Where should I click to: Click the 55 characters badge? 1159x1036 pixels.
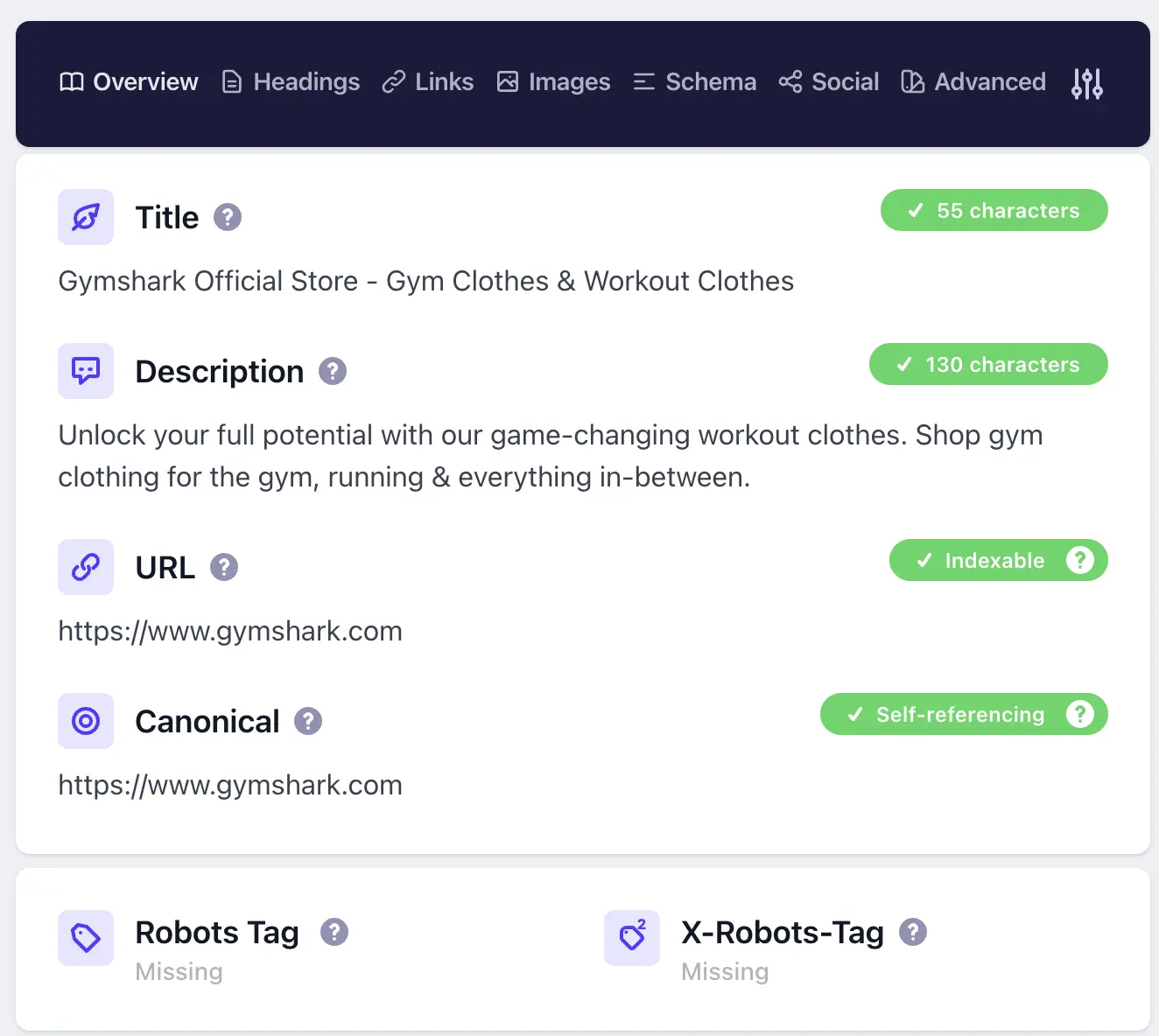(x=994, y=210)
